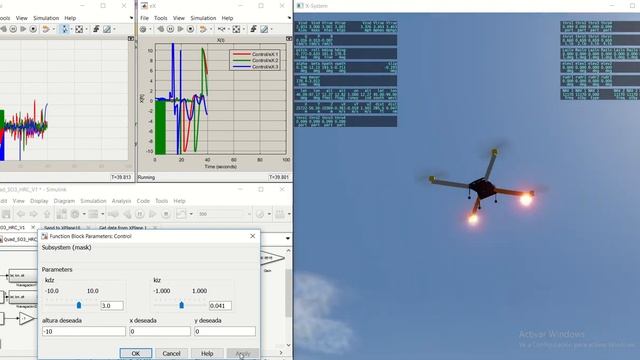Screen dimensions: 640x360
Task: Expand scale axes dropdown in eX scope
Action: 243,29
